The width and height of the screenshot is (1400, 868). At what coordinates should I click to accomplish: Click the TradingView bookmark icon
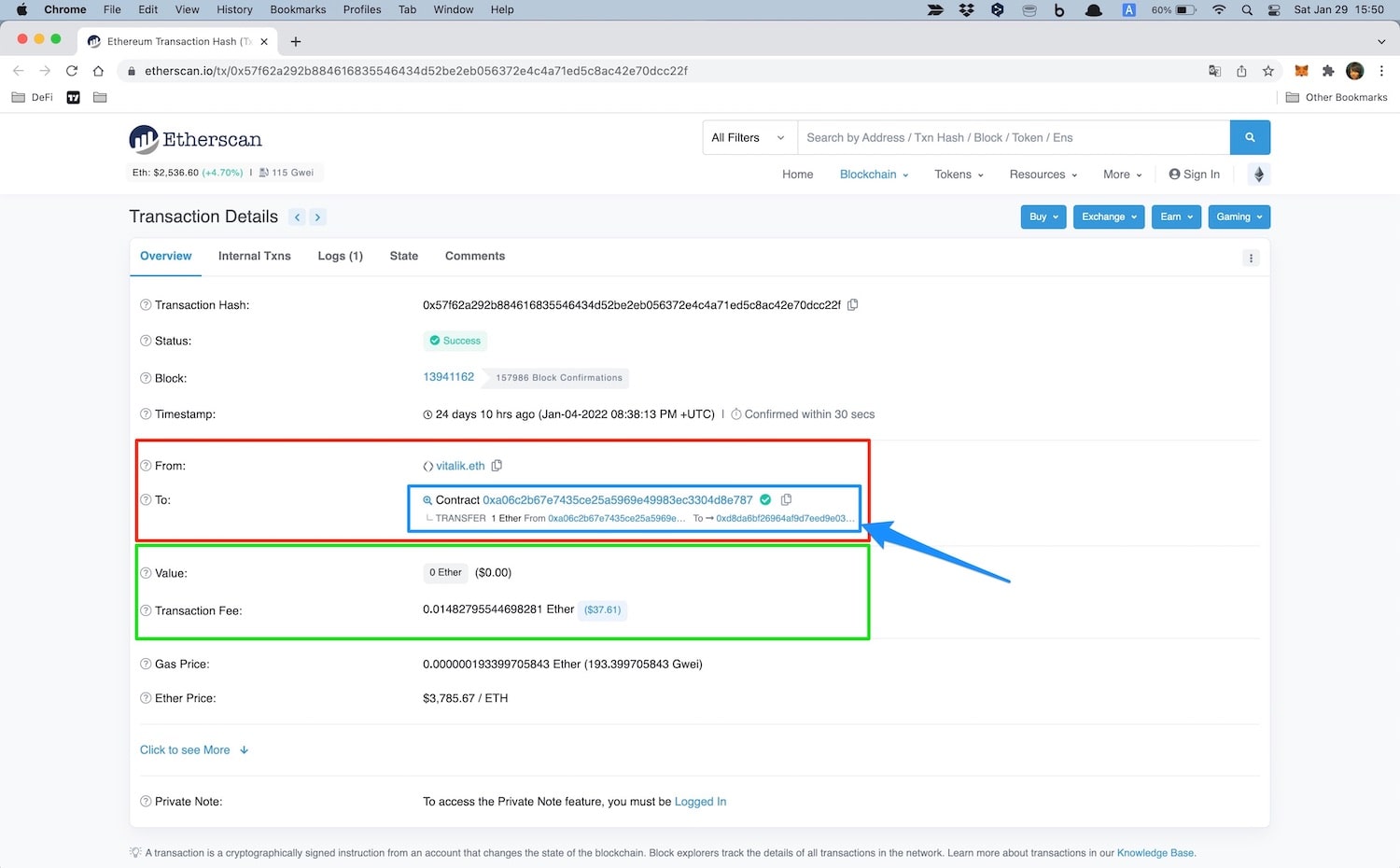[74, 97]
